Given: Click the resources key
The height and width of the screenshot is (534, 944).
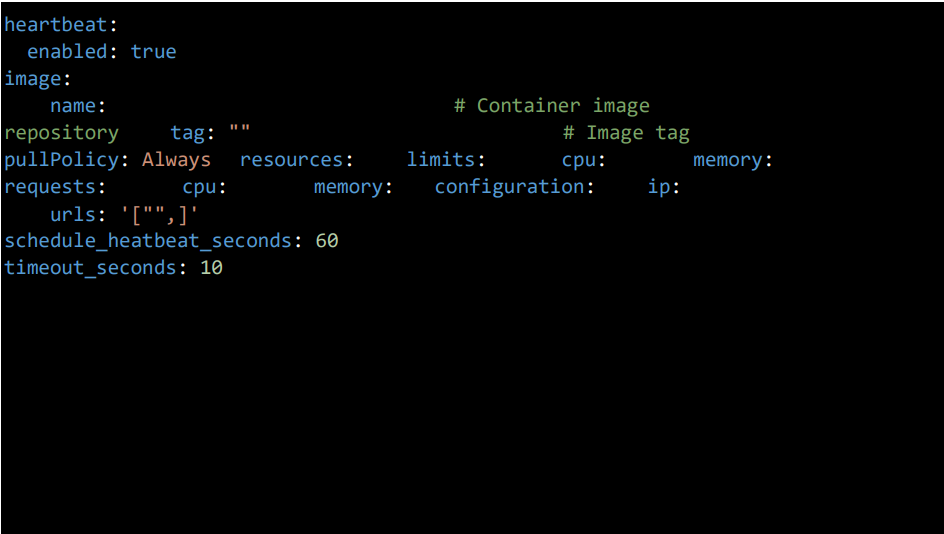Looking at the screenshot, I should (291, 160).
